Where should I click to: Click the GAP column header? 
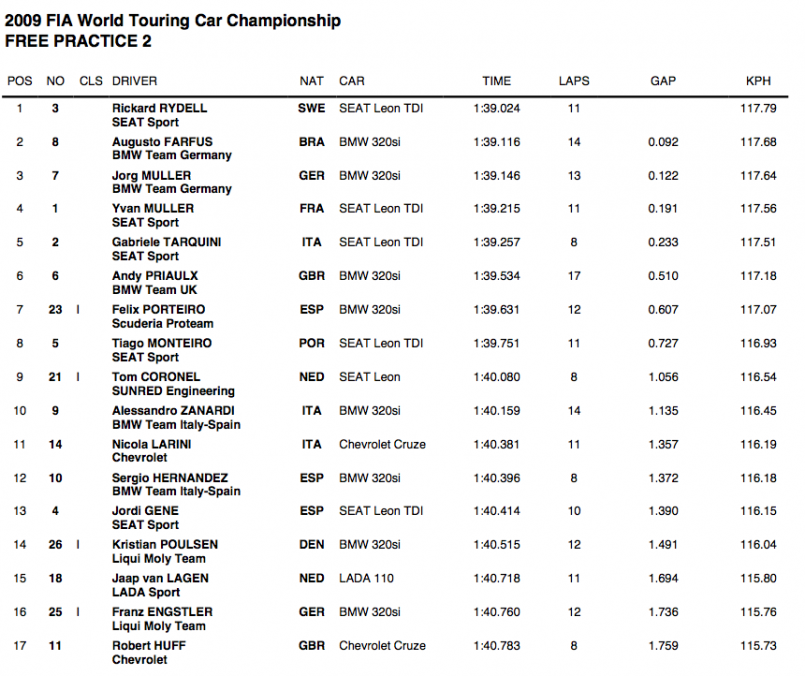[663, 81]
